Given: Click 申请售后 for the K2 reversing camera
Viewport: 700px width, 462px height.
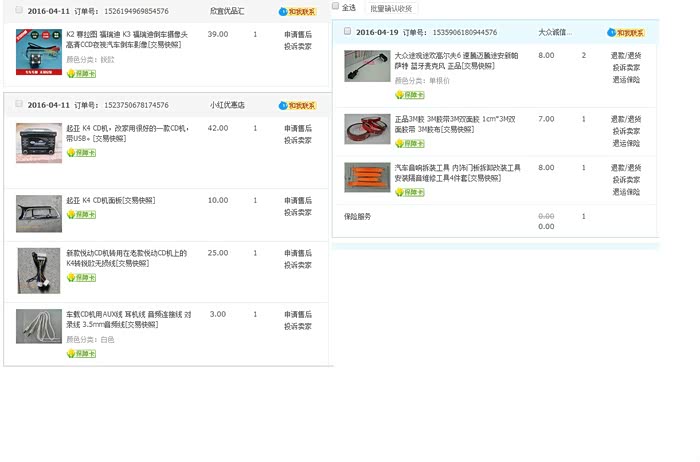Looking at the screenshot, I should [297, 34].
